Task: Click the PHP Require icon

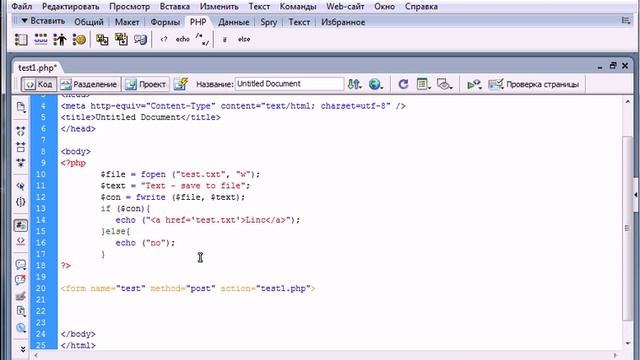Action: pyautogui.click(x=121, y=40)
